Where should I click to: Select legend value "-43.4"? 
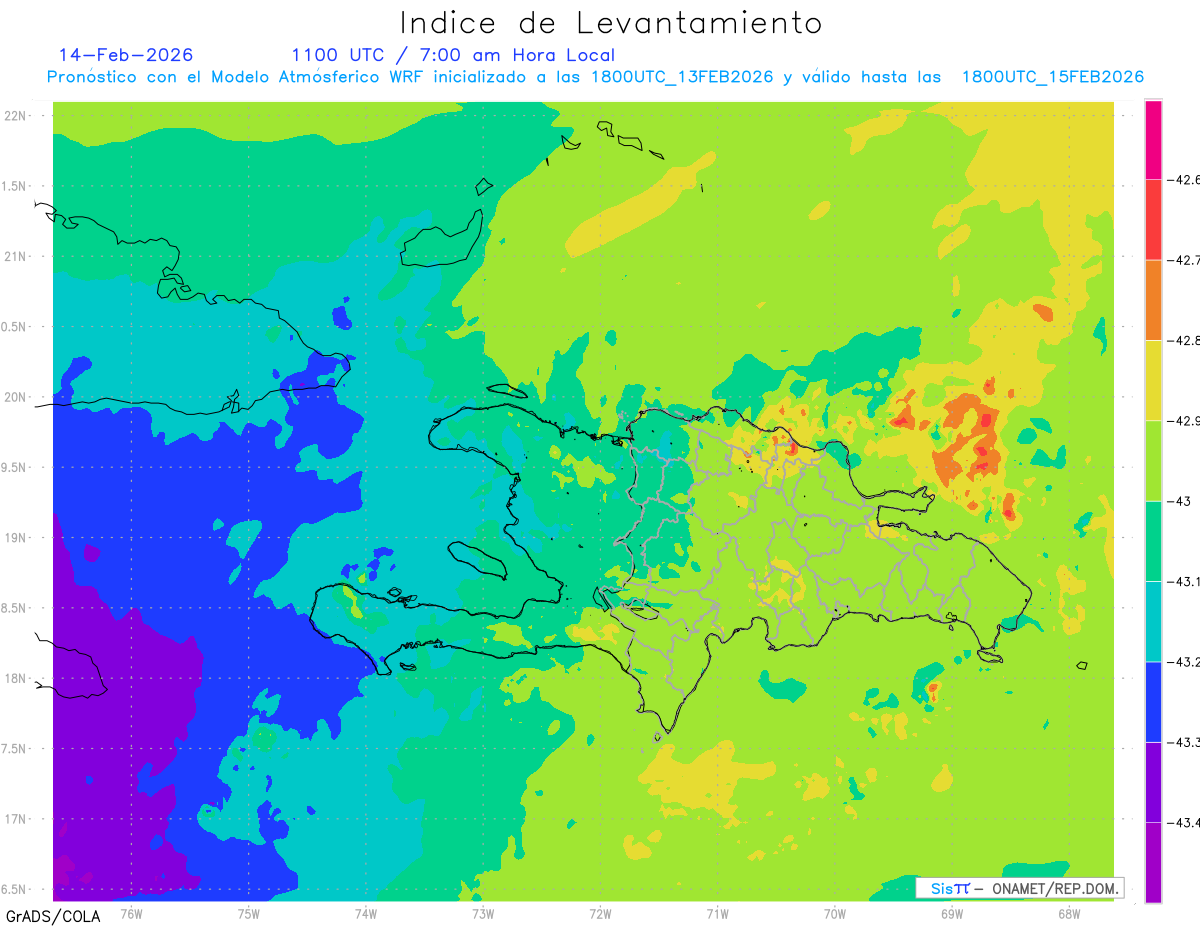(1185, 822)
